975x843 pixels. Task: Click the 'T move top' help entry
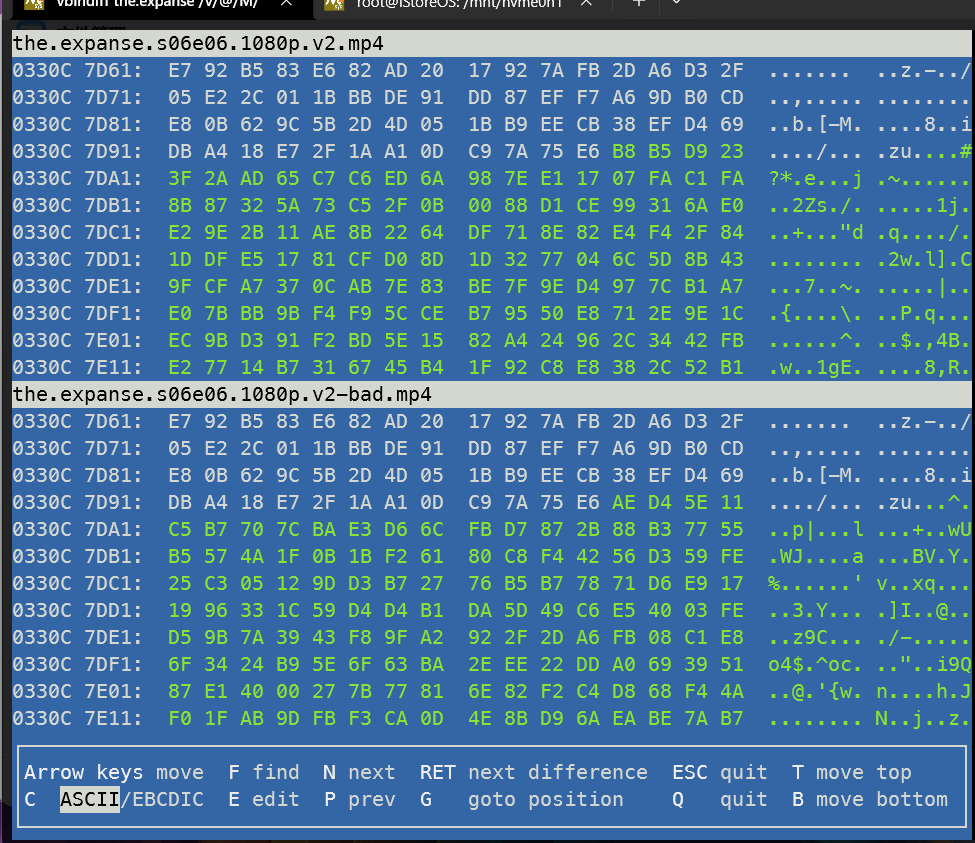(x=851, y=772)
